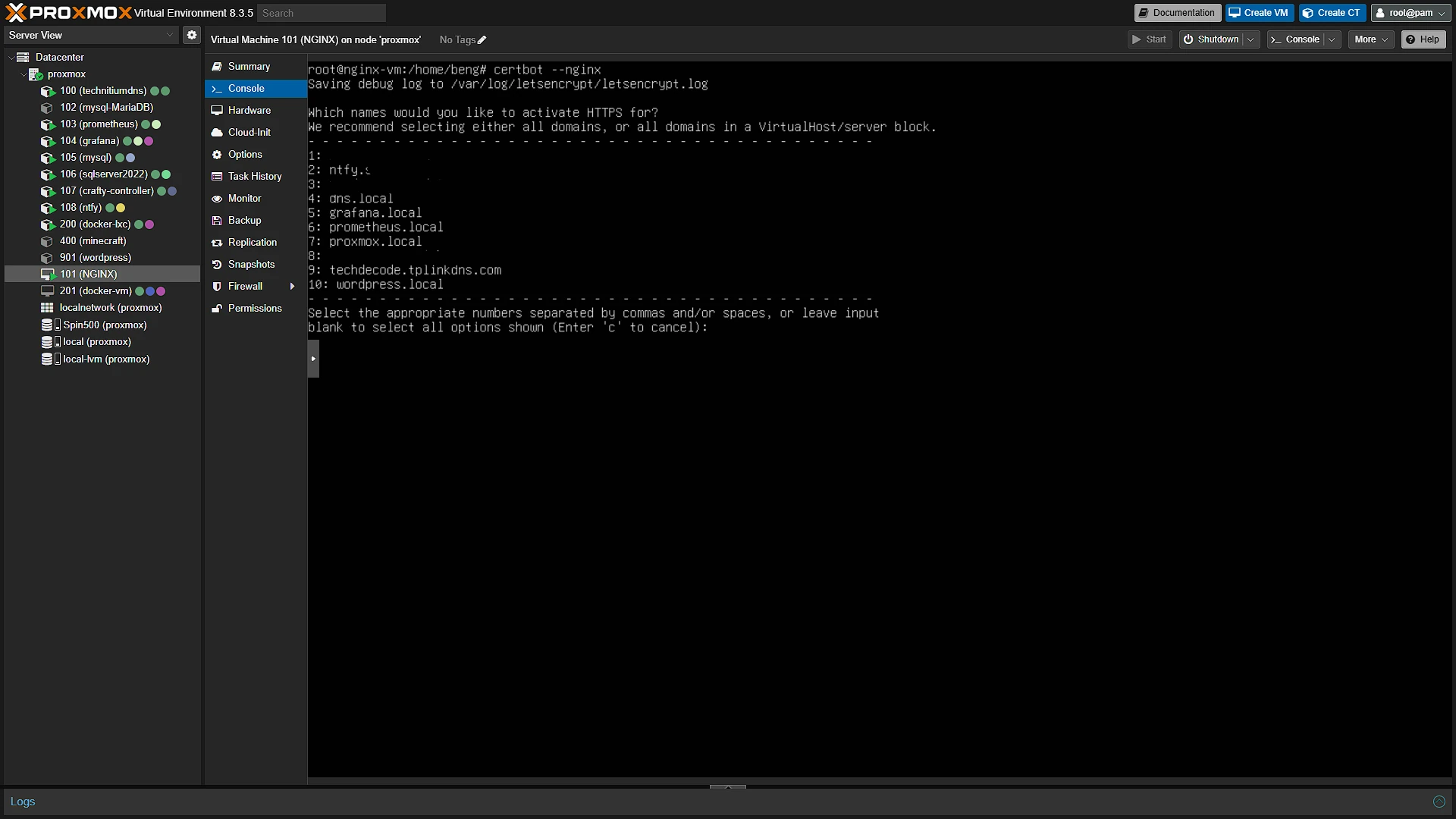Open the More dropdown menu
Screen dimensions: 1456x819
(x=1371, y=39)
